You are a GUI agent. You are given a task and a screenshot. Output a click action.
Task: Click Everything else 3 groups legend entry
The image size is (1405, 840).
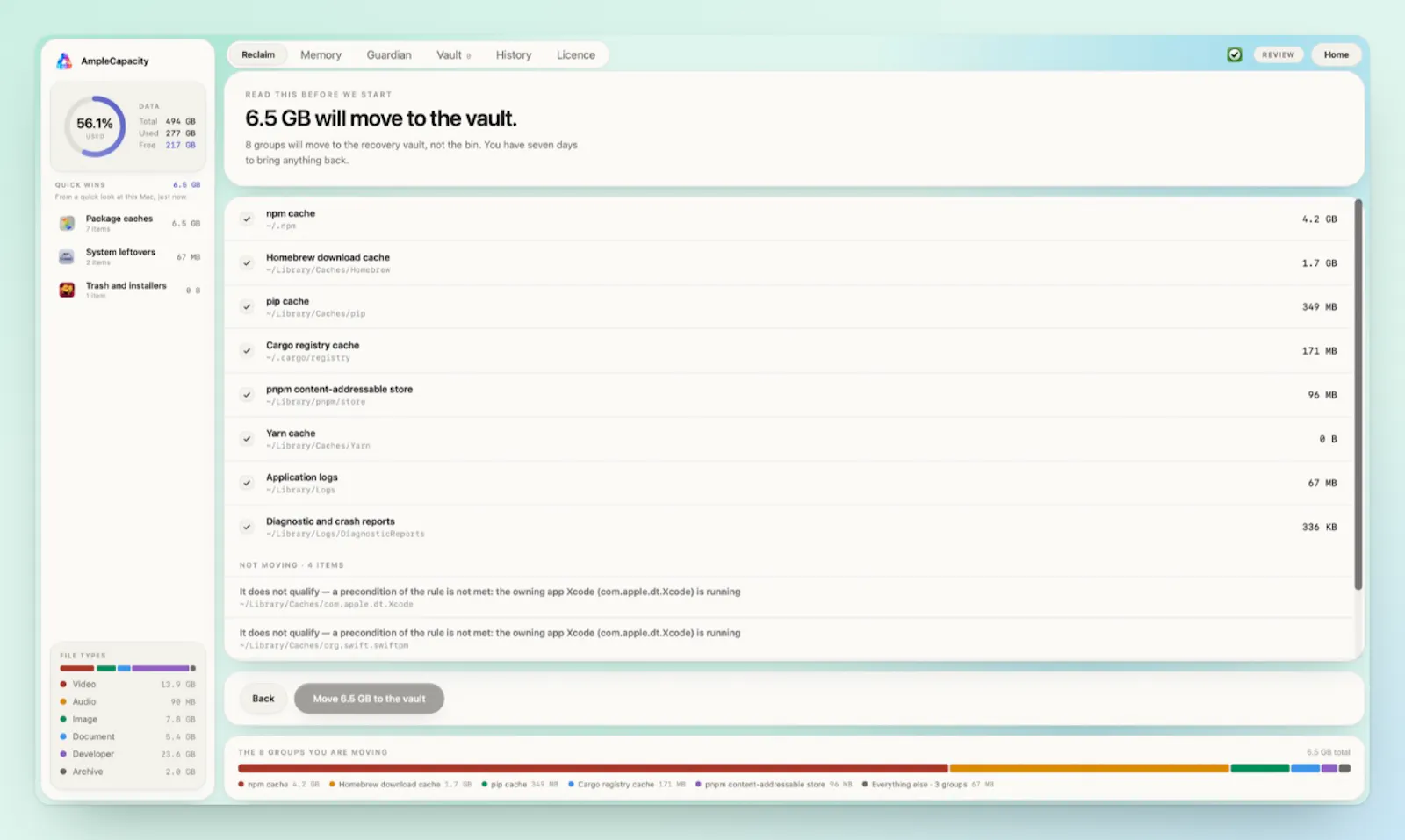tap(927, 785)
